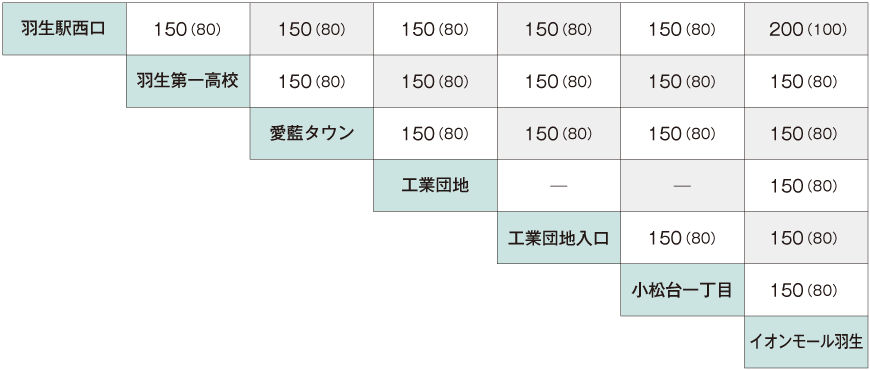870x370 pixels.
Task: Click fare from 工業団地 to イオンモール羽生
Action: click(x=806, y=186)
